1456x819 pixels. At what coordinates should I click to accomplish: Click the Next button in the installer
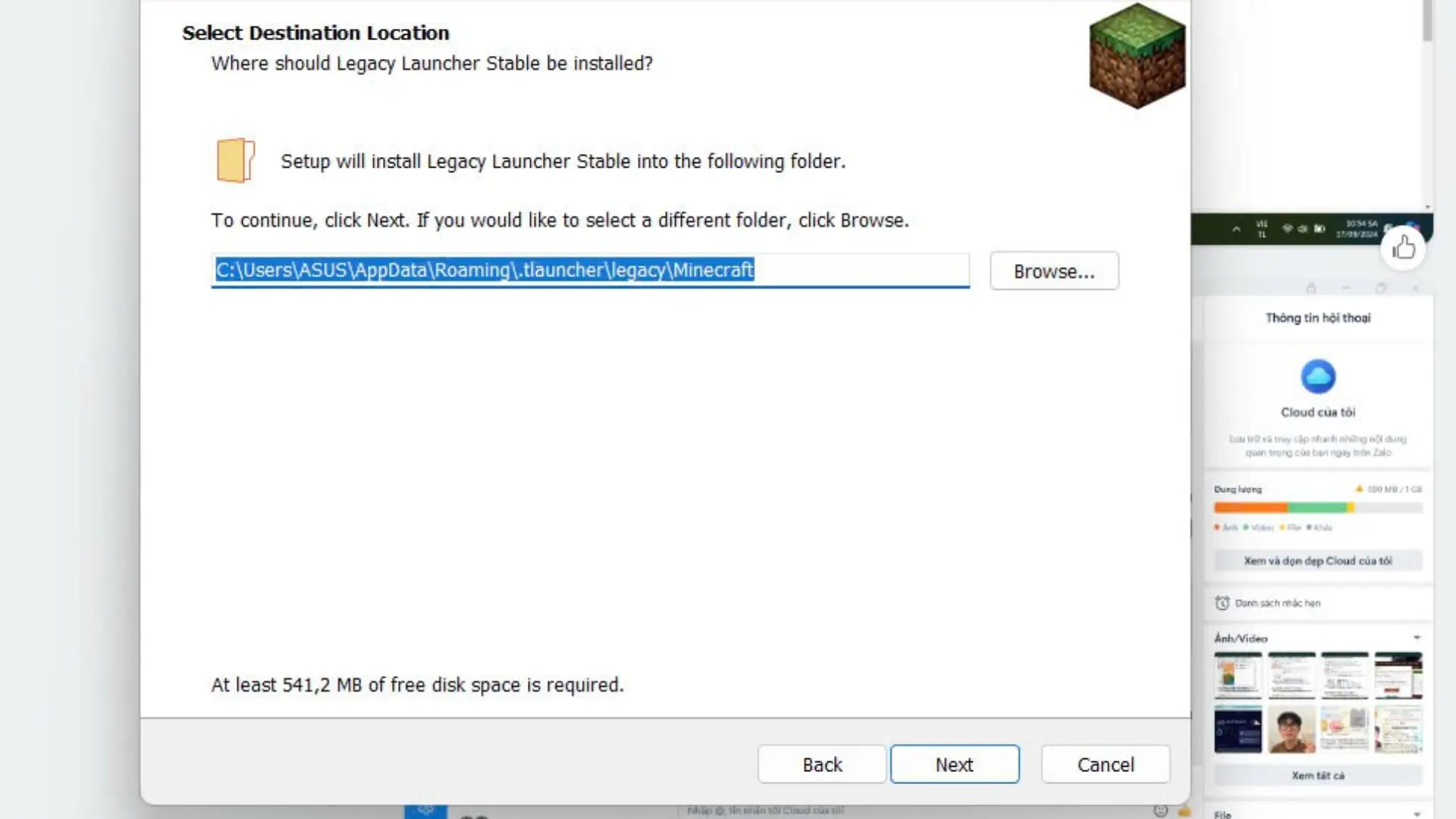955,764
